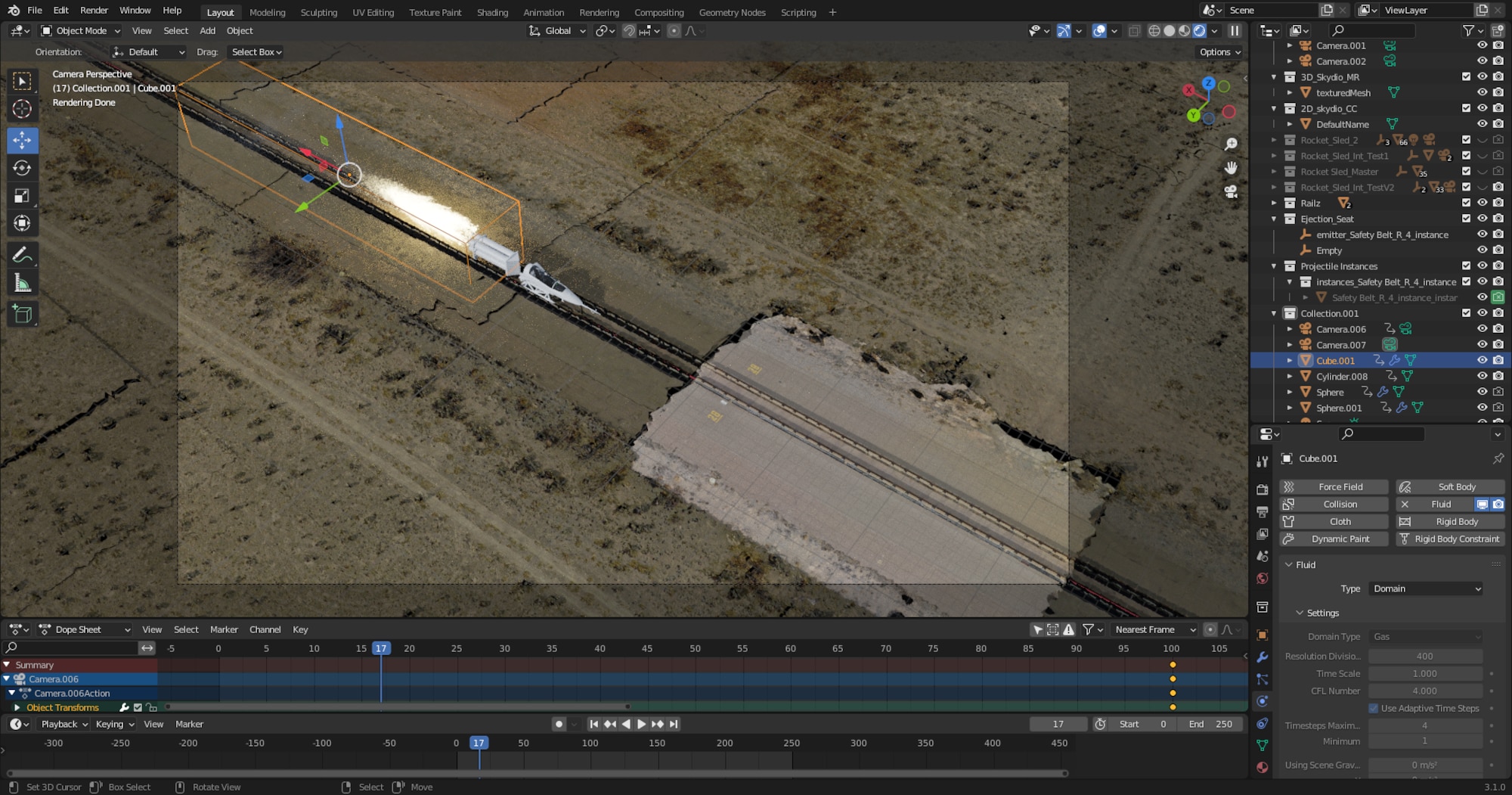1512x795 pixels.
Task: Open the Global transform orientation dropdown
Action: coord(557,31)
